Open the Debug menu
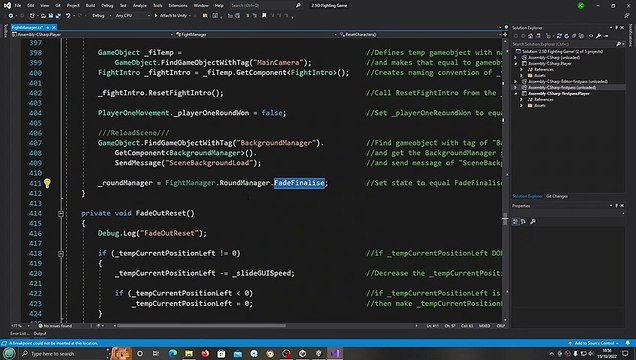The height and width of the screenshot is (360, 636). (x=107, y=6)
